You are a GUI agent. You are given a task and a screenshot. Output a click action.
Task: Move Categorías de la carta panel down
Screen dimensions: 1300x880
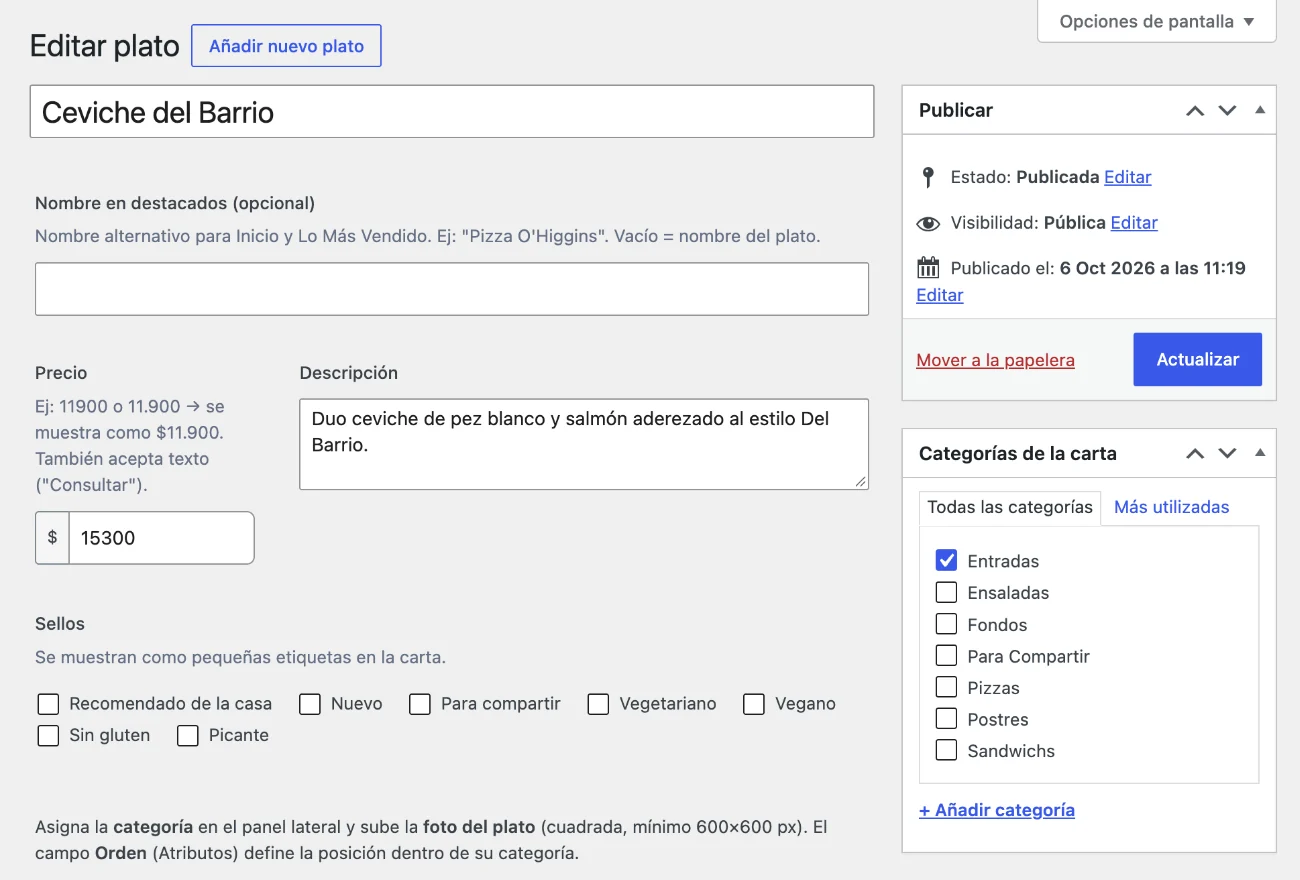tap(1227, 454)
